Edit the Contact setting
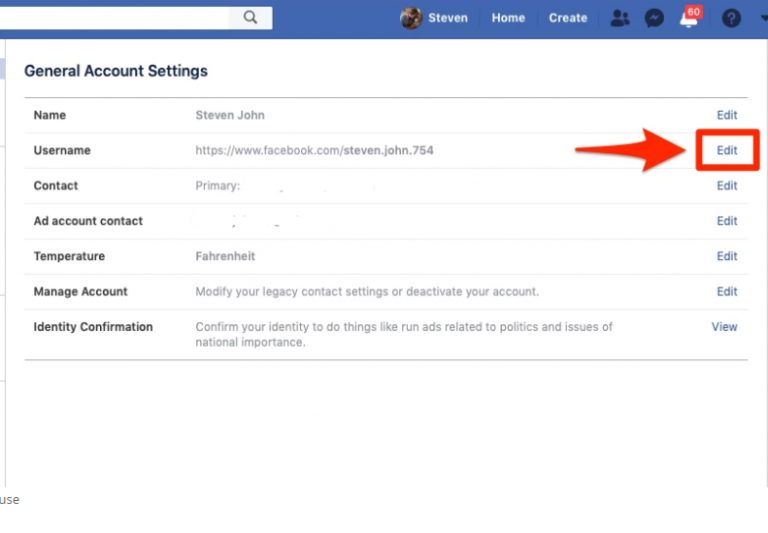Image resolution: width=768 pixels, height=533 pixels. click(727, 186)
